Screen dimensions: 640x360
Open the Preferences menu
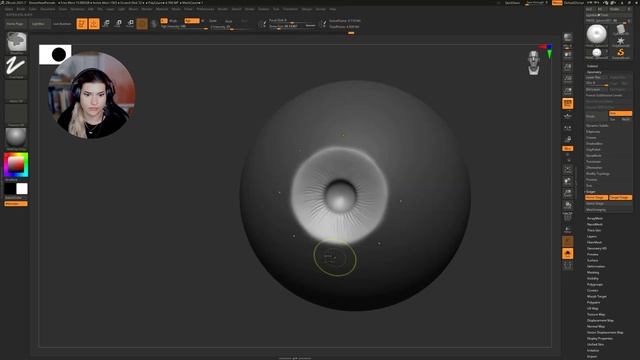click(x=205, y=9)
